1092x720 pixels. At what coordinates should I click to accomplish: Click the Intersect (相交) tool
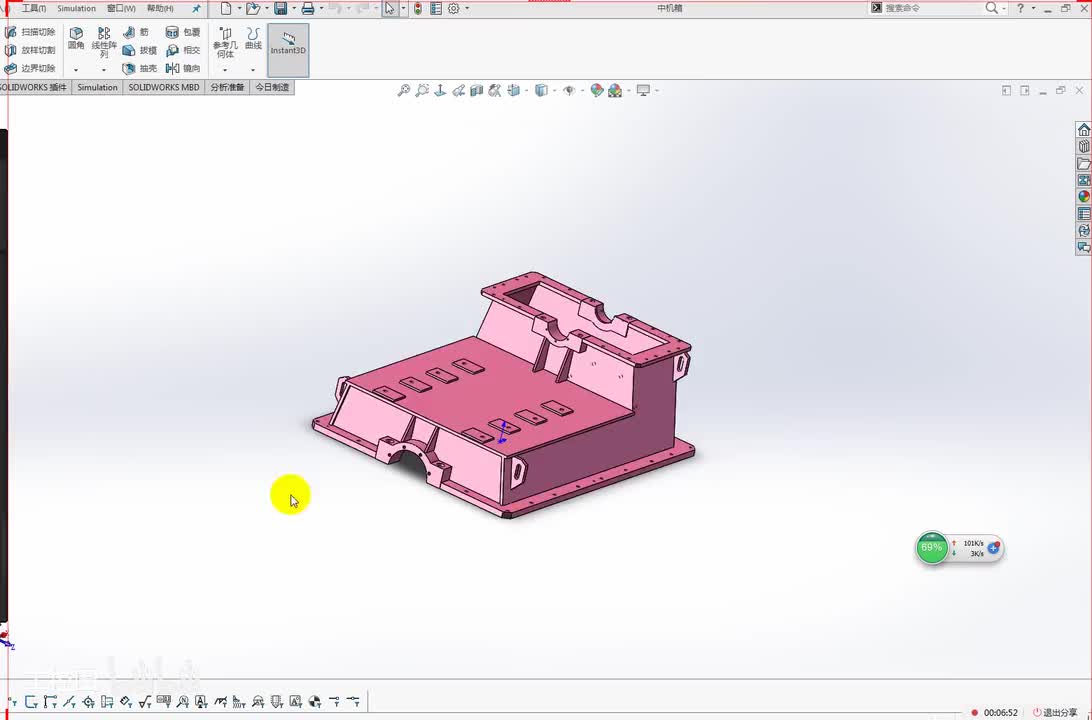coord(182,50)
